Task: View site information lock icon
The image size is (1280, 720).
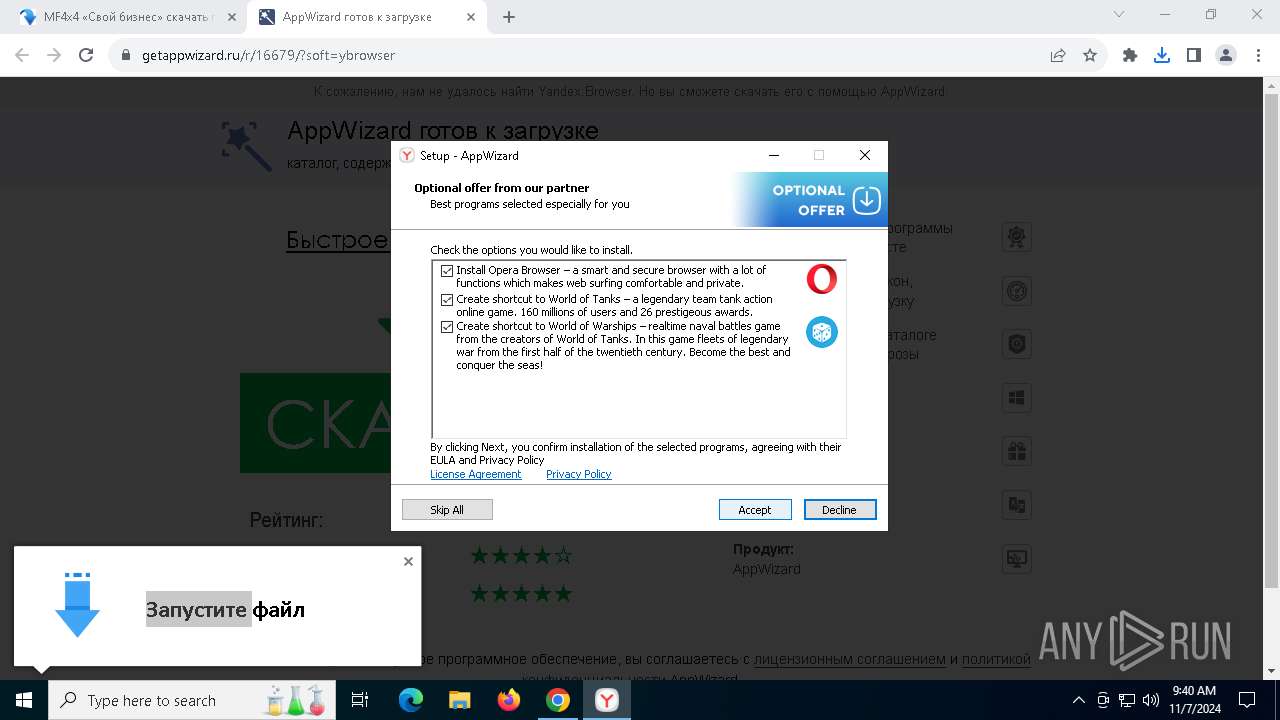Action: (x=126, y=55)
